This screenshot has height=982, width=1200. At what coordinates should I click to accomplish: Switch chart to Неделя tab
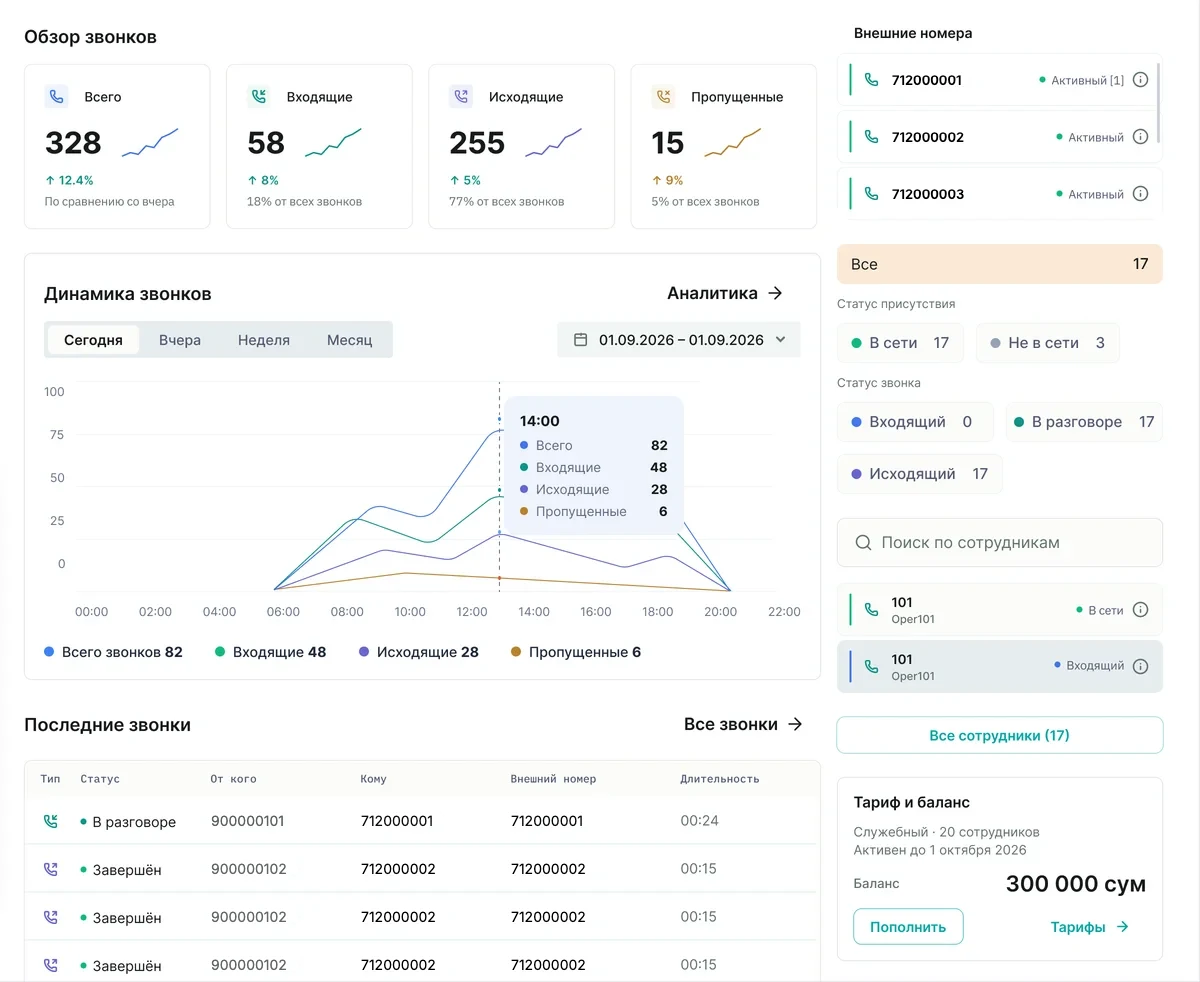[264, 340]
